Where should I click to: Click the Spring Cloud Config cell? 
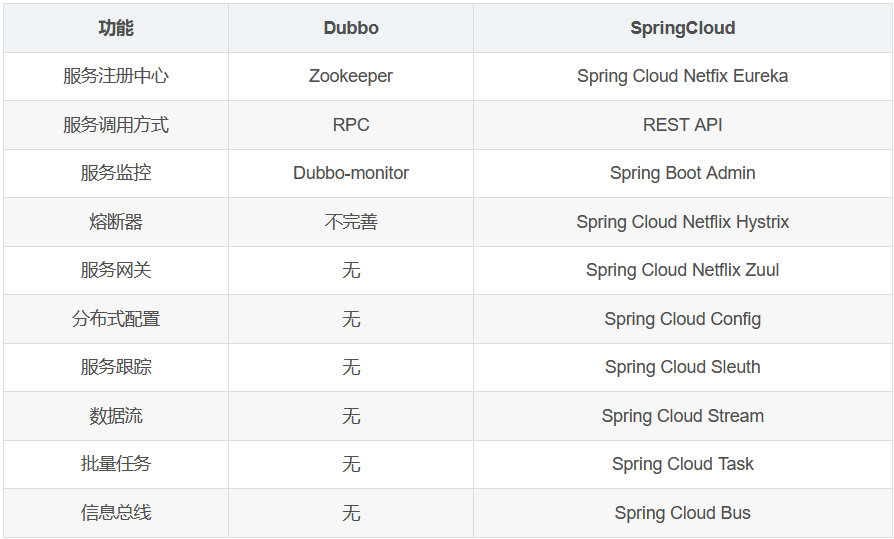[682, 319]
